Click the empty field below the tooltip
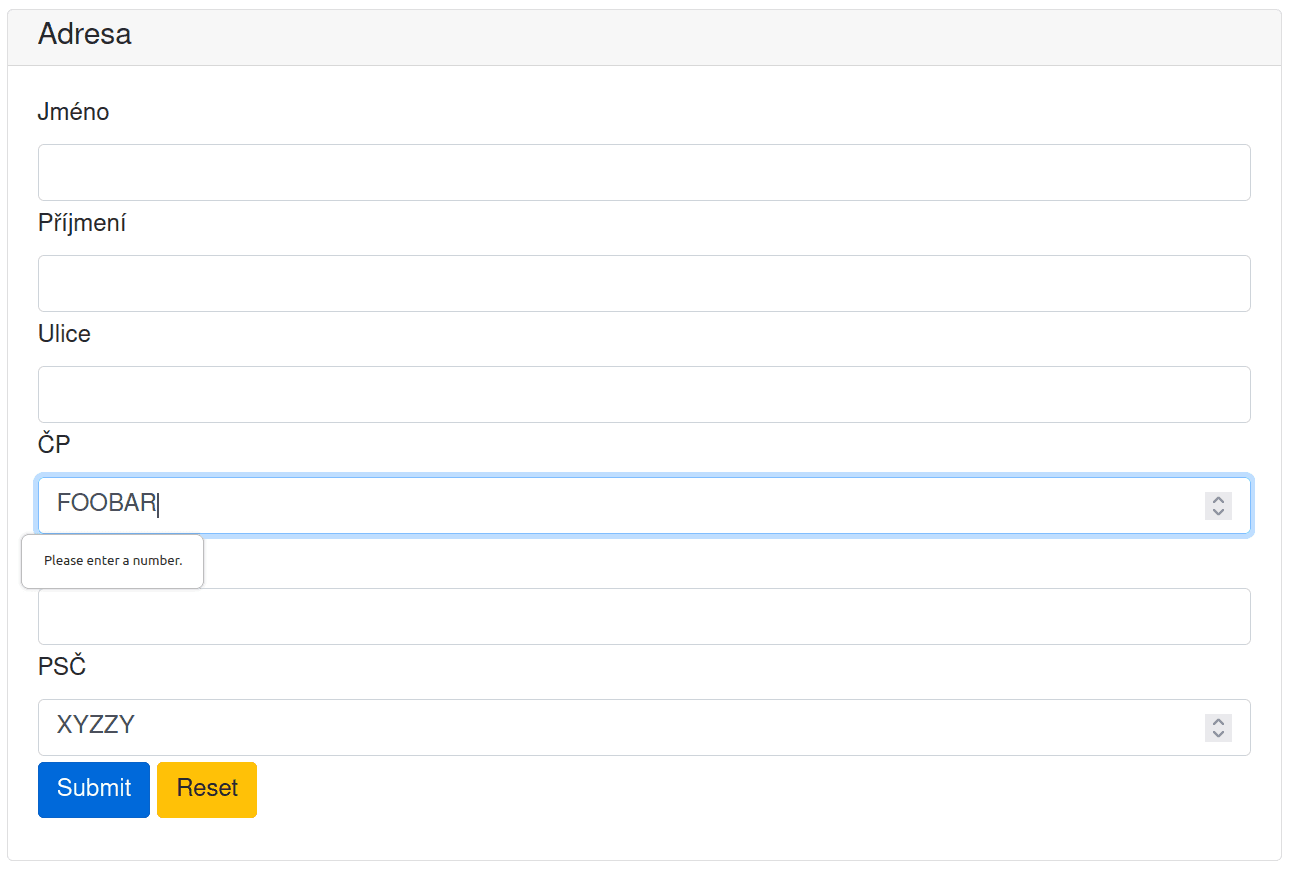Screen dimensions: 1290x869 coord(644,617)
